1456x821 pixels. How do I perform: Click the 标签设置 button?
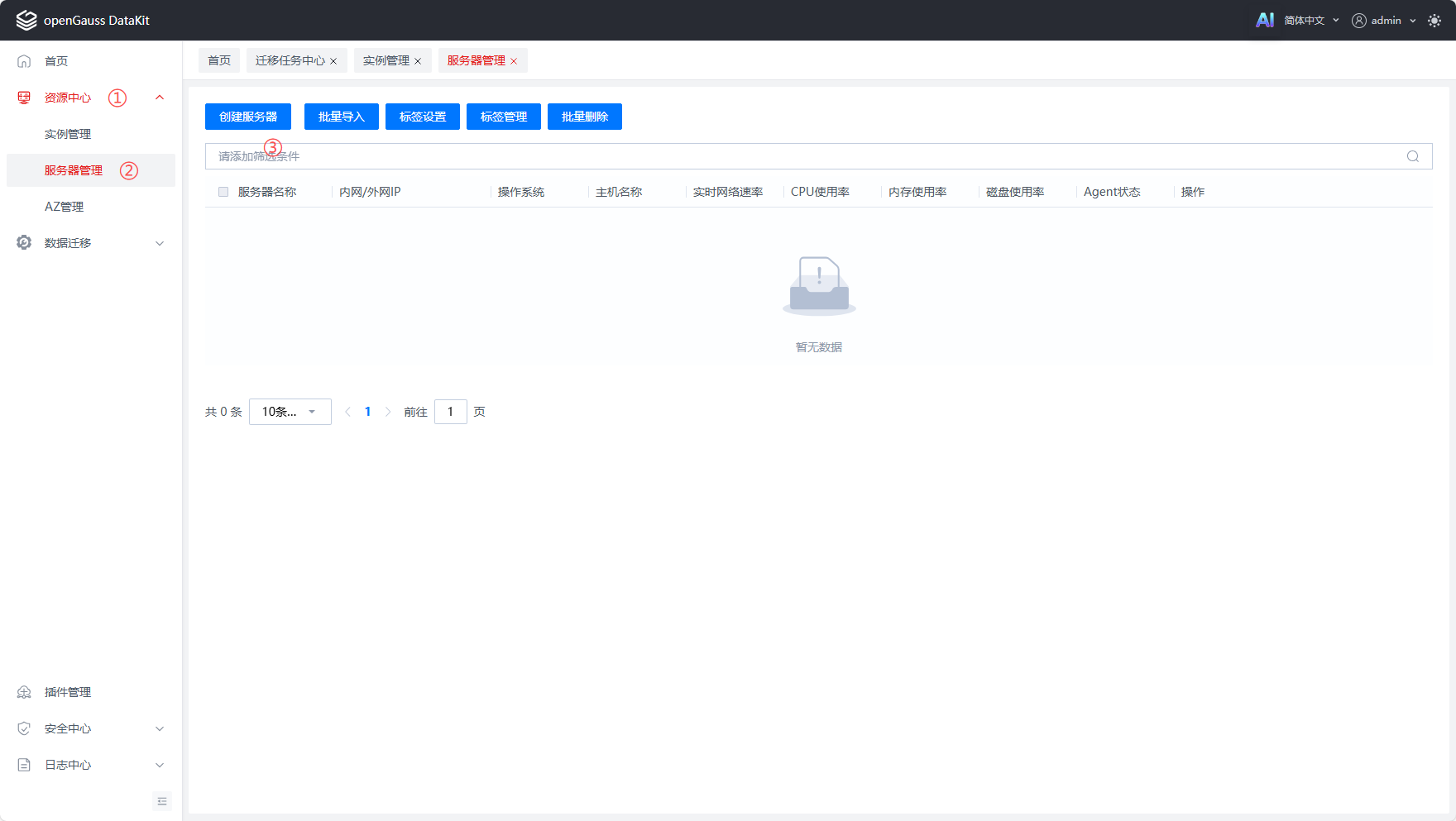(x=423, y=117)
